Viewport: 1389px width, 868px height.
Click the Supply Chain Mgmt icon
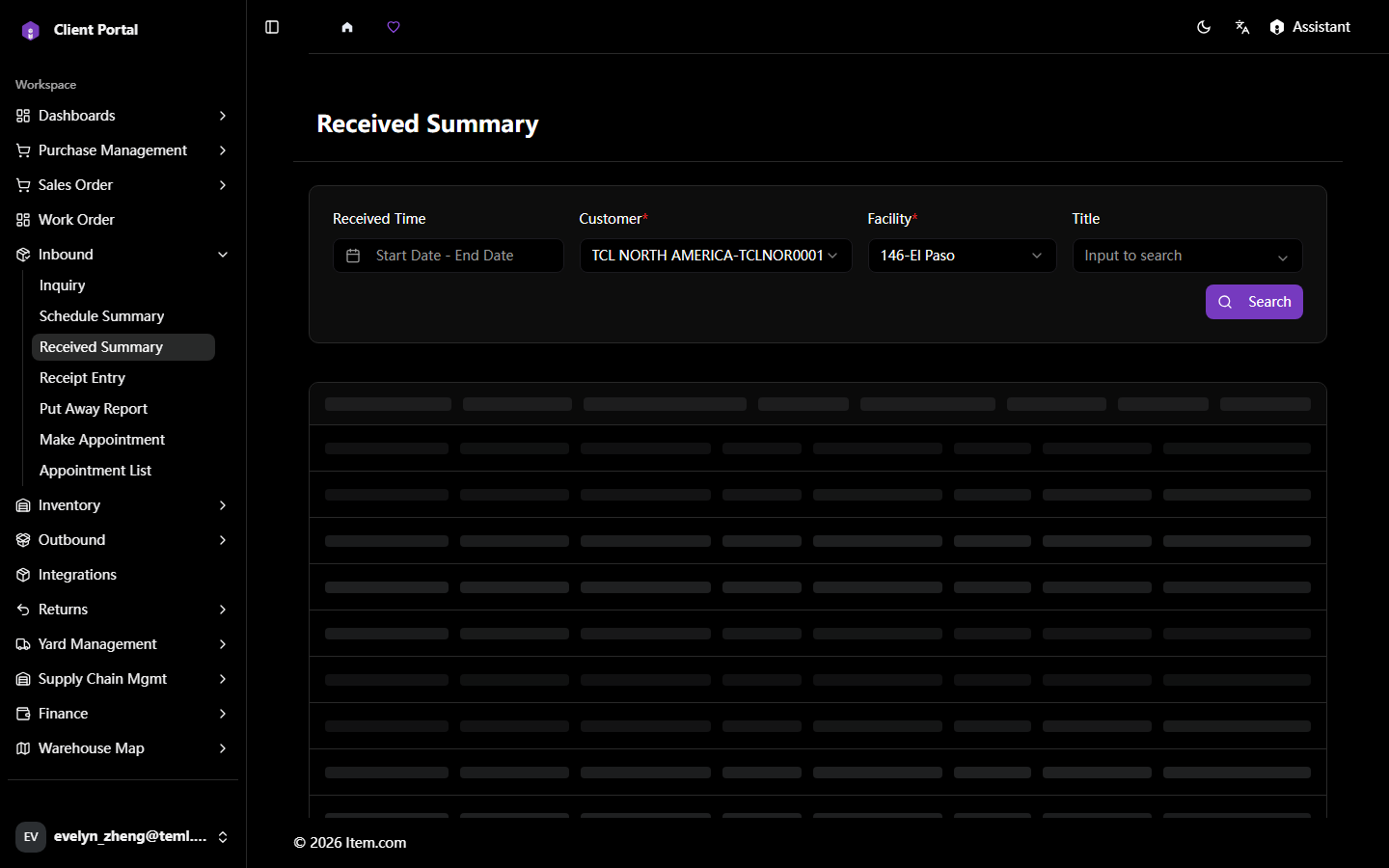pos(23,679)
